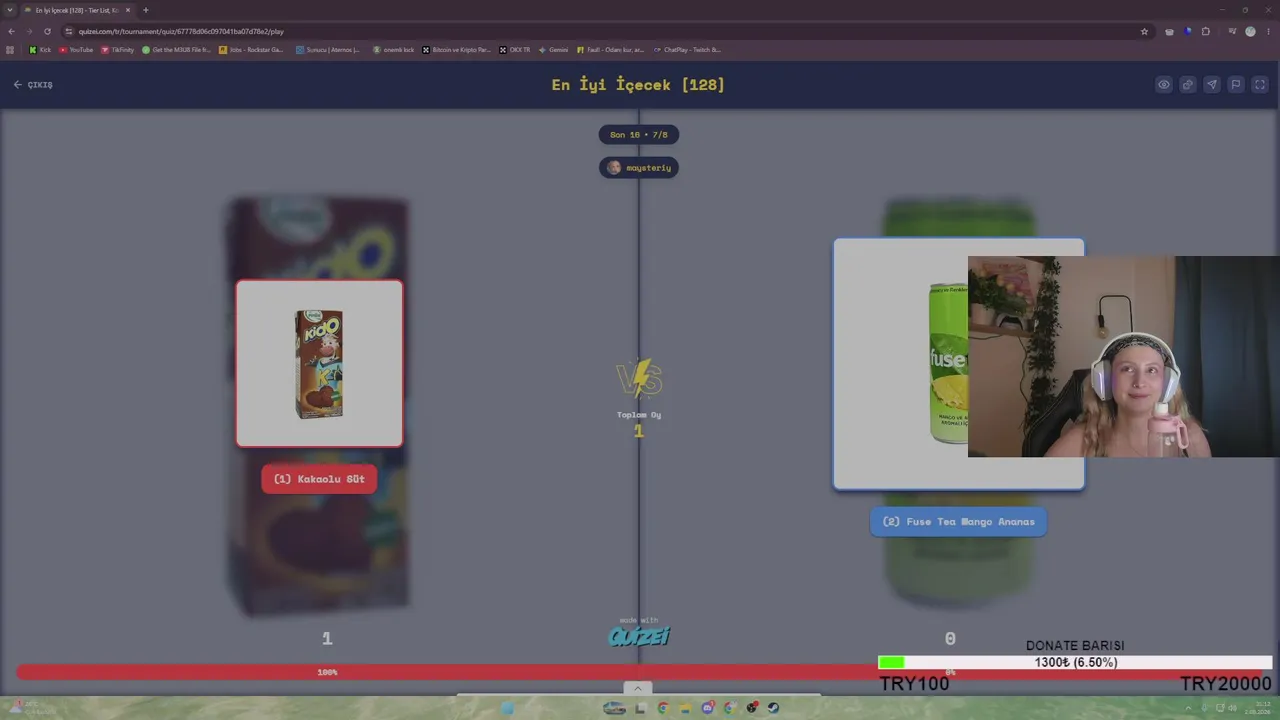Enter fullscreen mode for the quiz
This screenshot has width=1280, height=720.
(1260, 85)
